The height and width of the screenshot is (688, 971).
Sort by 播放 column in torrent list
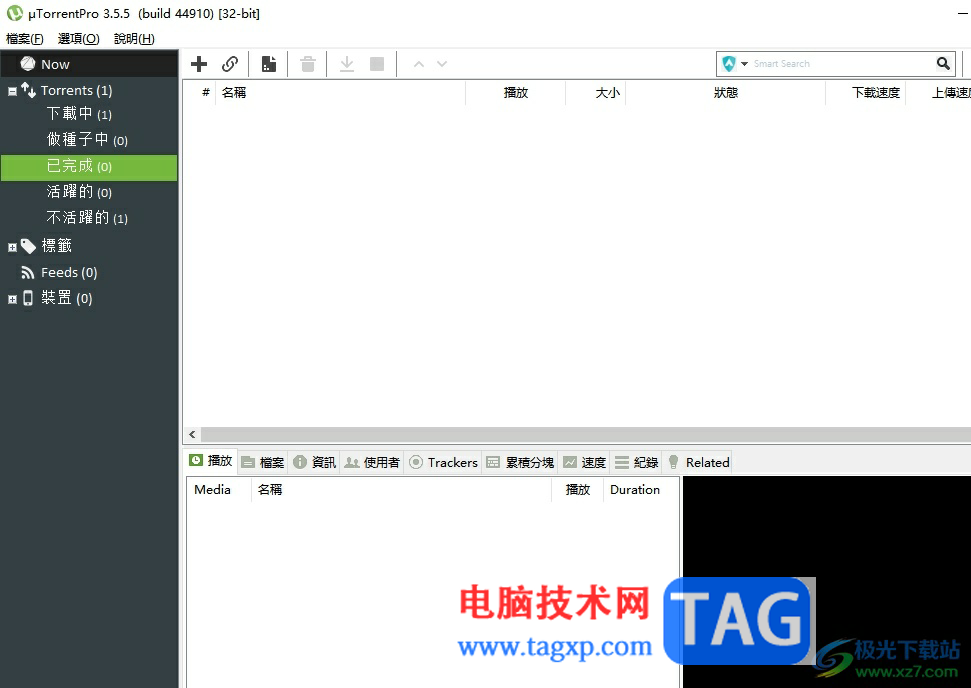point(516,92)
